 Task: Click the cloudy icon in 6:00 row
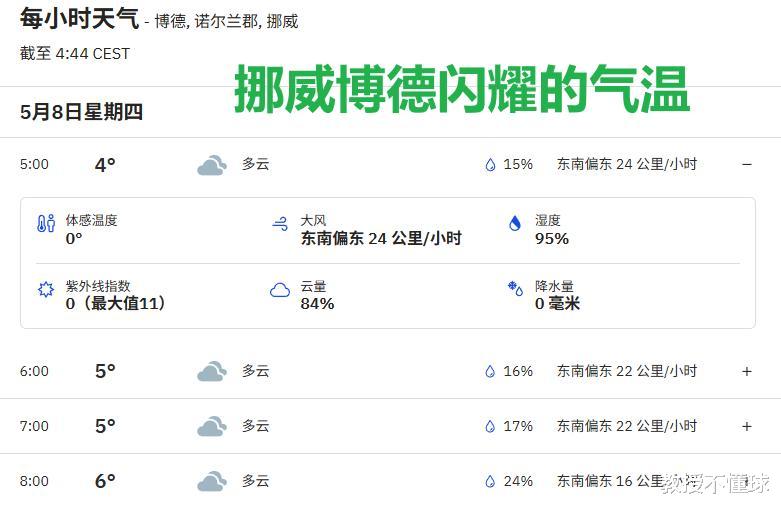pyautogui.click(x=211, y=372)
